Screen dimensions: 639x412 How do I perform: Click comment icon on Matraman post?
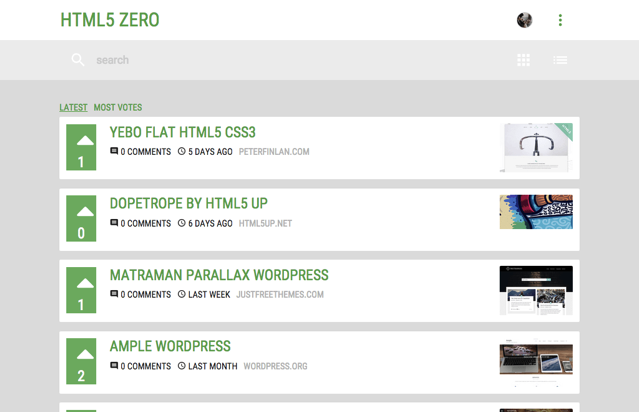pyautogui.click(x=114, y=294)
